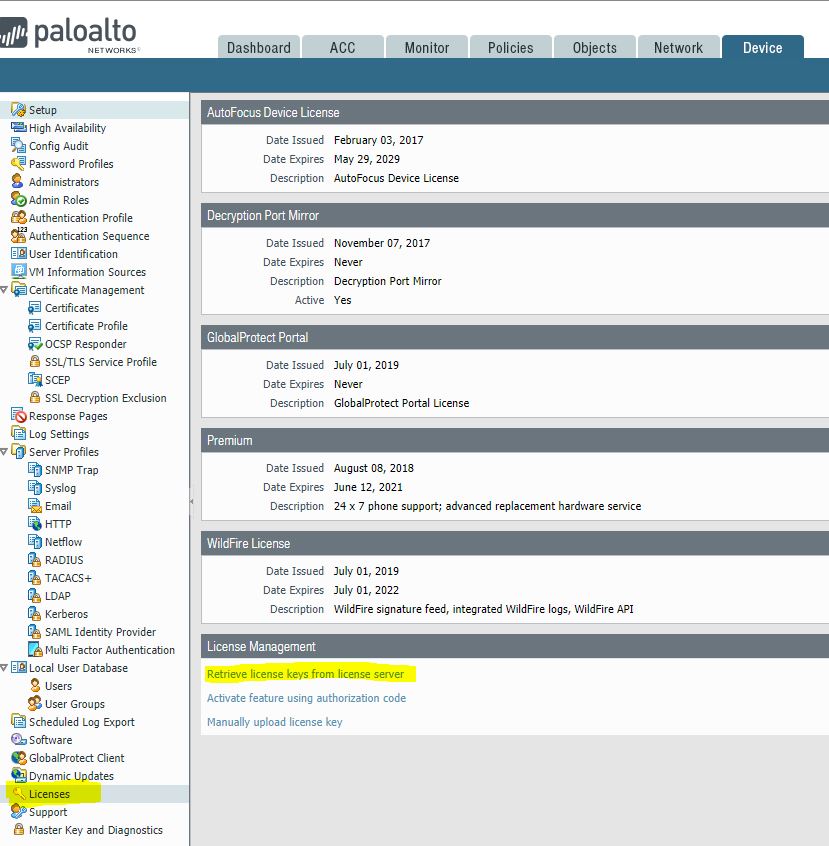Image resolution: width=829 pixels, height=846 pixels.
Task: Click the Authentication Profile icon
Action: point(18,217)
